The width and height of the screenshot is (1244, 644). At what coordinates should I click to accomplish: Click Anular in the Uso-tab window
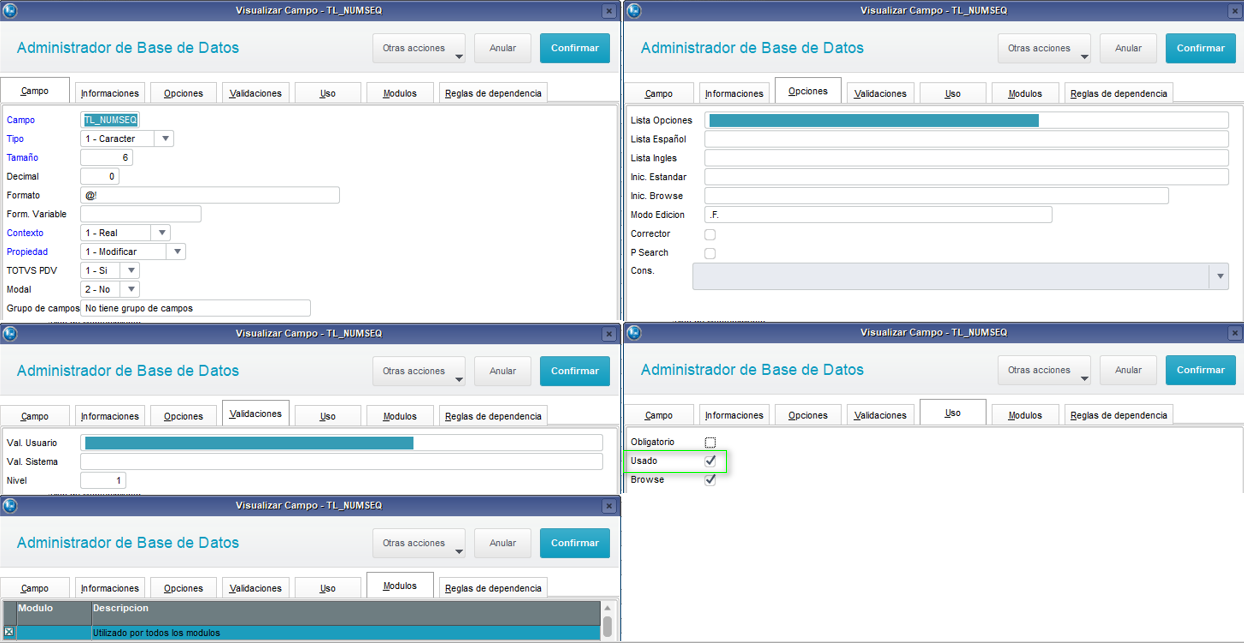click(x=1128, y=370)
